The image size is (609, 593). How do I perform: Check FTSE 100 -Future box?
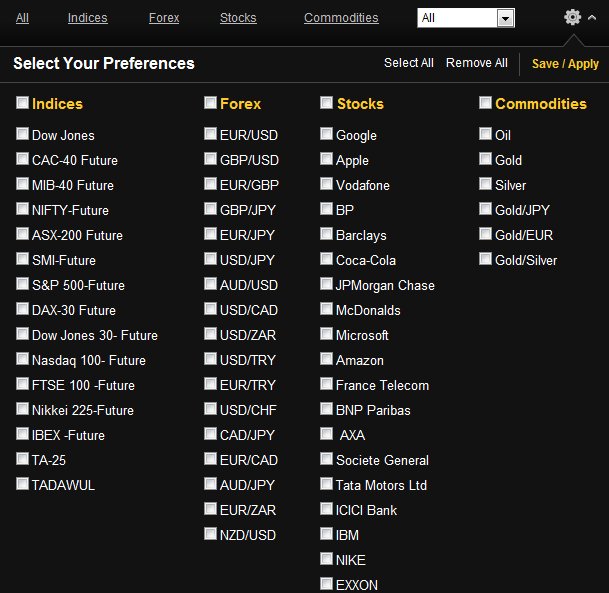pyautogui.click(x=23, y=384)
